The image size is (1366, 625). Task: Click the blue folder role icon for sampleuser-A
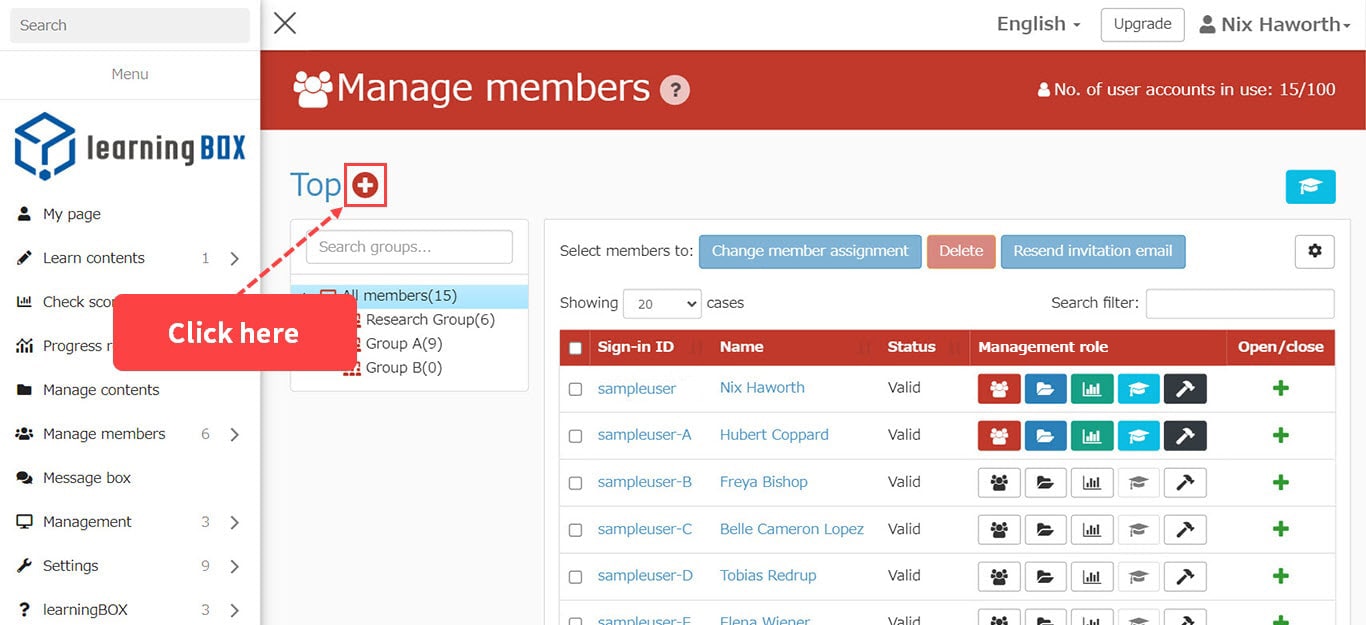(x=1045, y=436)
